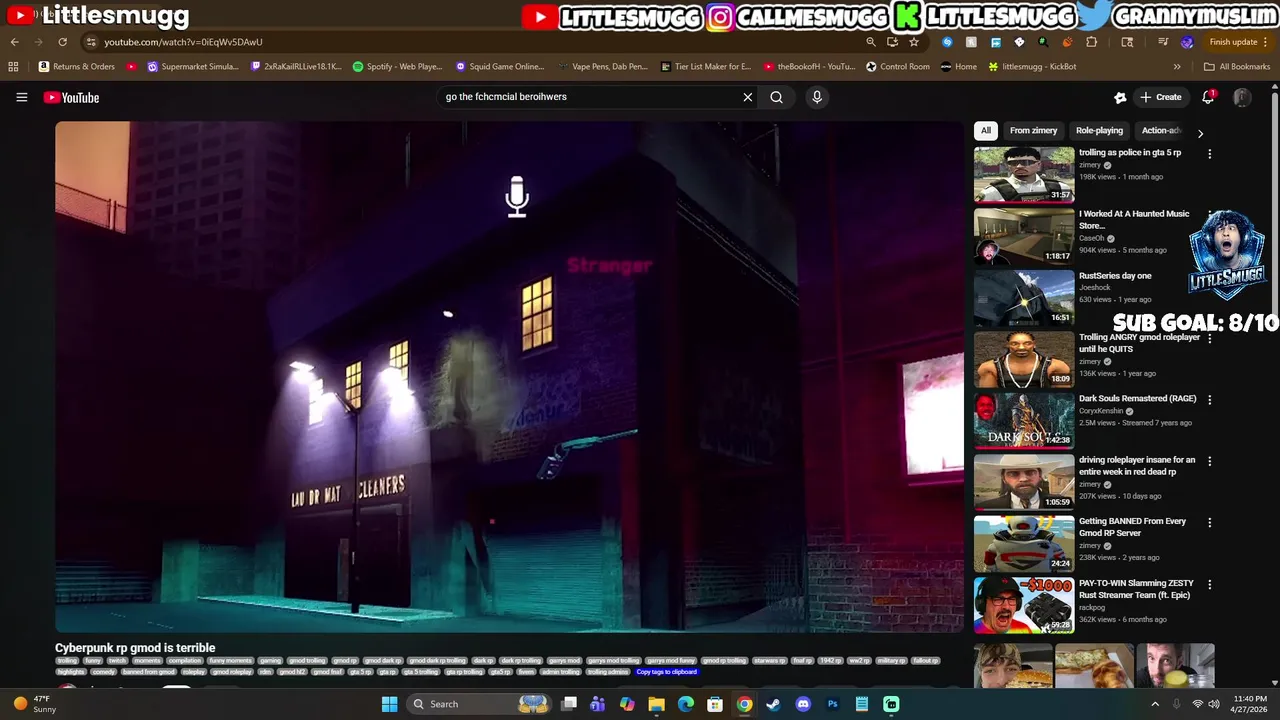The width and height of the screenshot is (1280, 720).
Task: Open Supermarket Simula... bookmark
Action: click(x=193, y=67)
